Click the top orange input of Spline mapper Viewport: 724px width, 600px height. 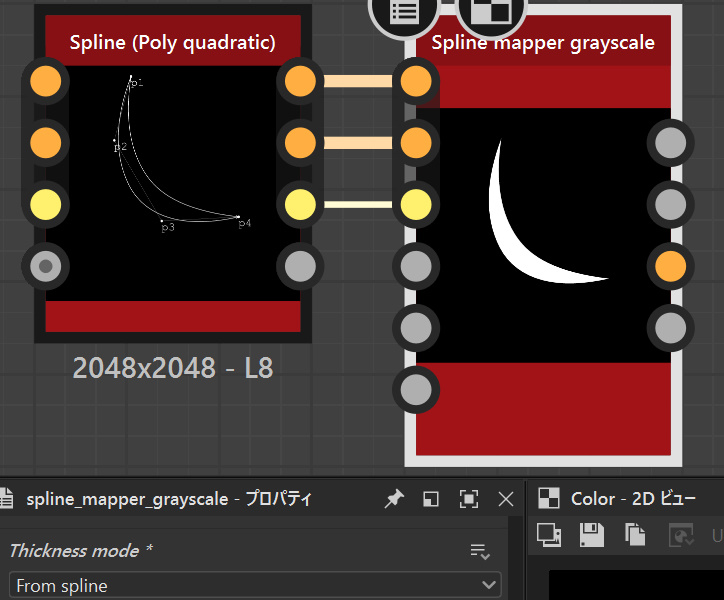coord(416,81)
